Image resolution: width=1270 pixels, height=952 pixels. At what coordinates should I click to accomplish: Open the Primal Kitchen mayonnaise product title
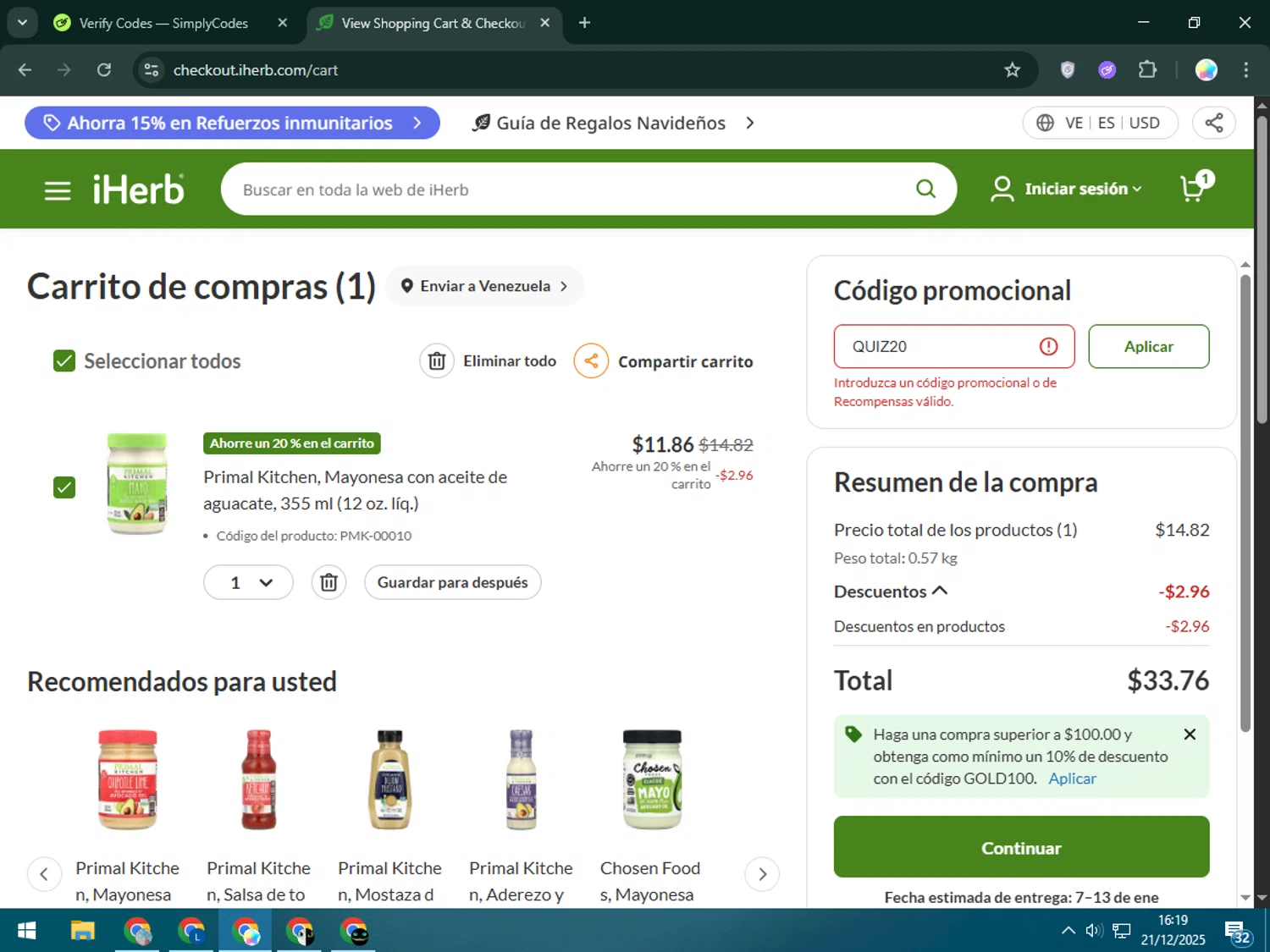pos(356,490)
